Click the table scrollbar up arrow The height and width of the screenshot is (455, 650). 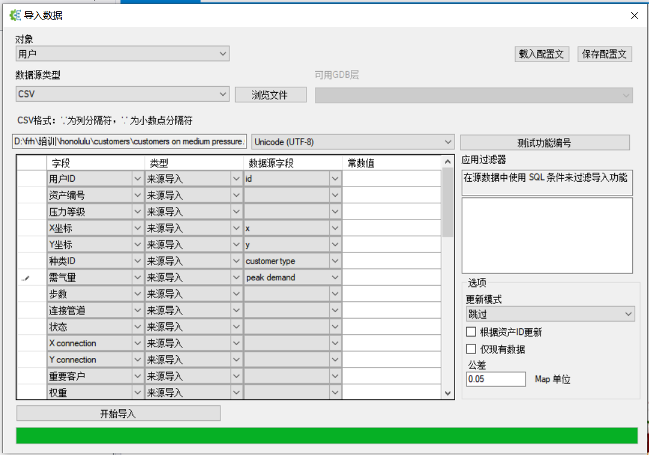pos(448,161)
